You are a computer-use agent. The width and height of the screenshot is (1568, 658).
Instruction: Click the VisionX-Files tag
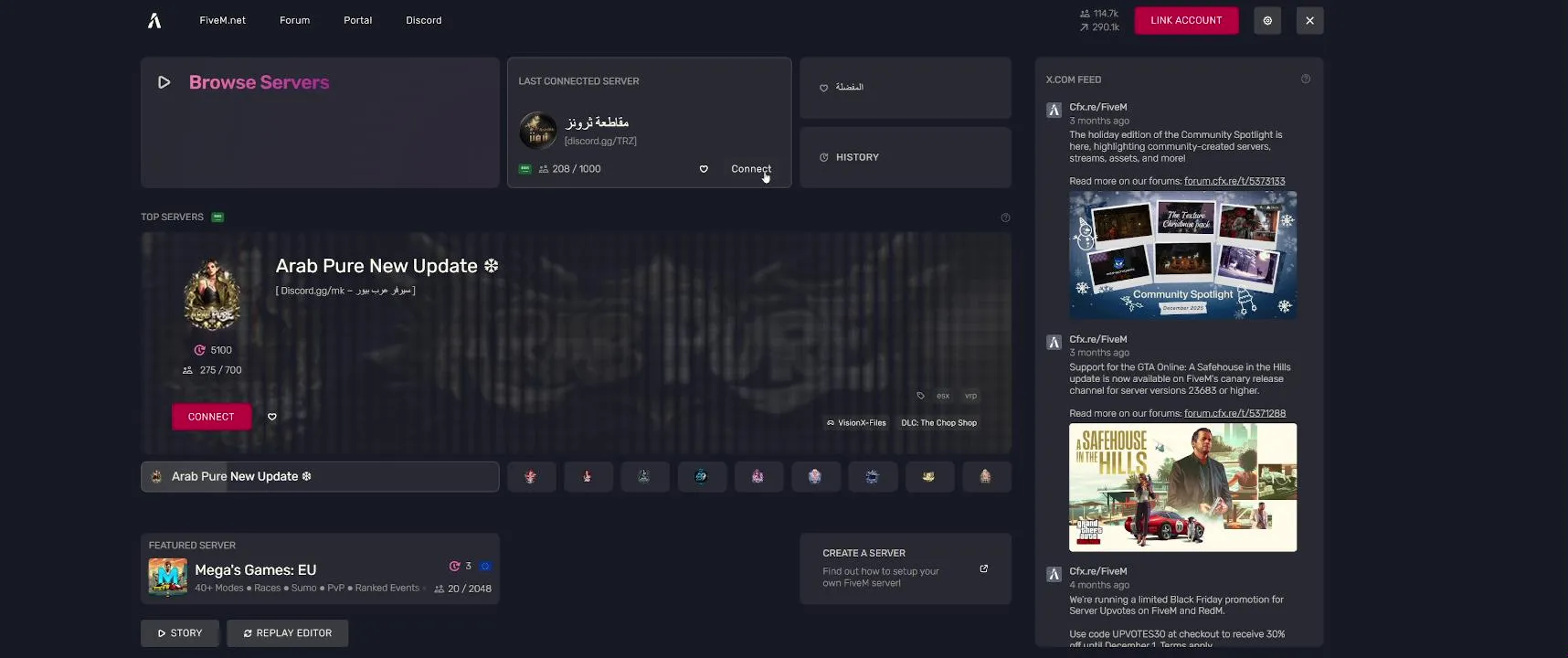[856, 423]
